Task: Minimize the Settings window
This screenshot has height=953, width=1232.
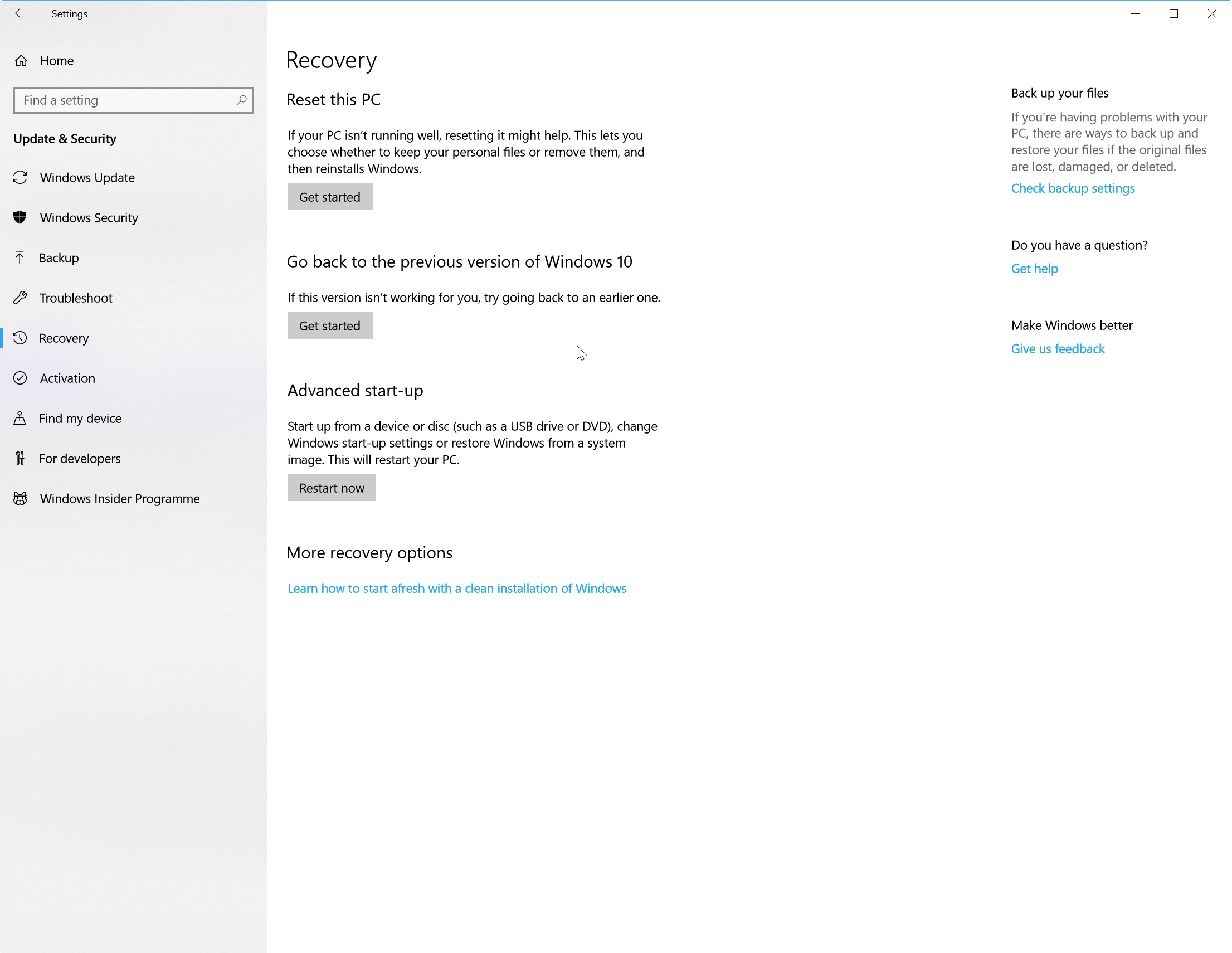Action: click(x=1136, y=13)
